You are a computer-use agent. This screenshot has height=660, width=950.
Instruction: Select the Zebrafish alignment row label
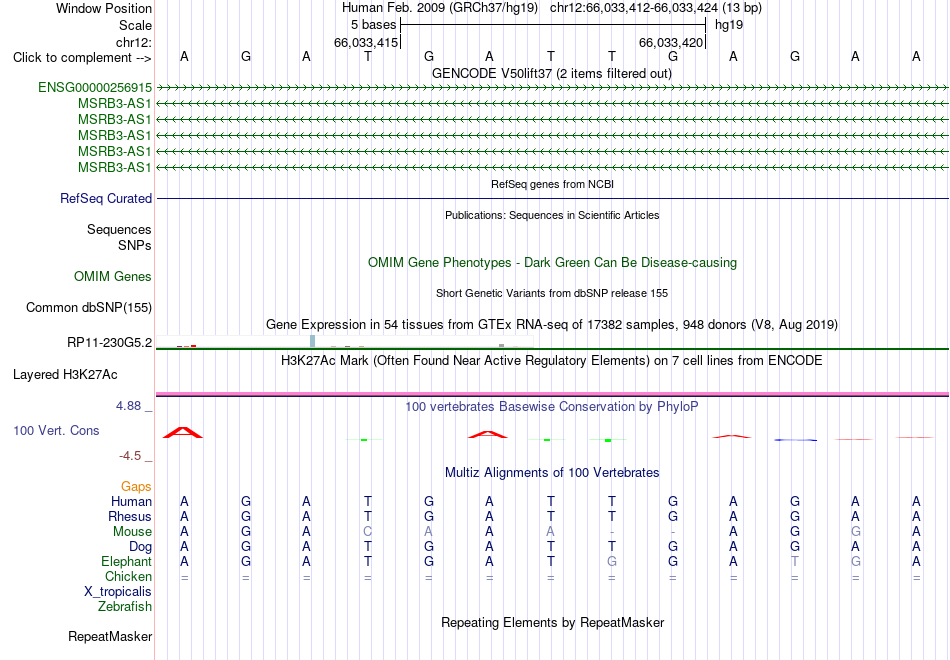pyautogui.click(x=125, y=606)
